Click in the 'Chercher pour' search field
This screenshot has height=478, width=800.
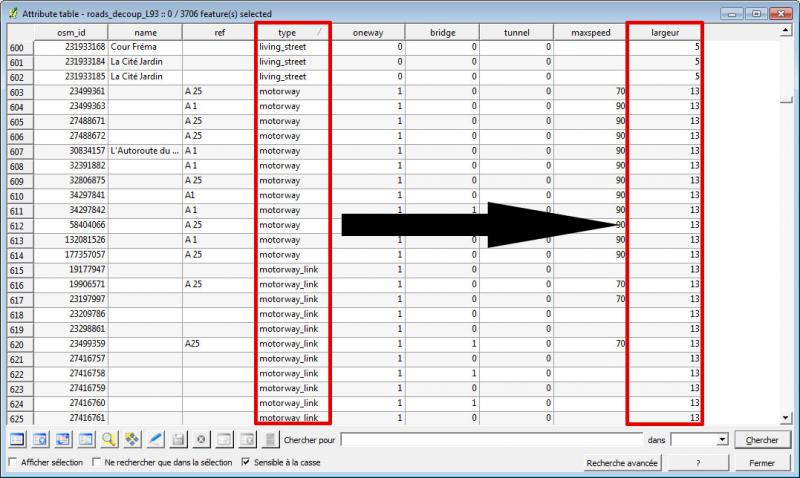(x=490, y=439)
